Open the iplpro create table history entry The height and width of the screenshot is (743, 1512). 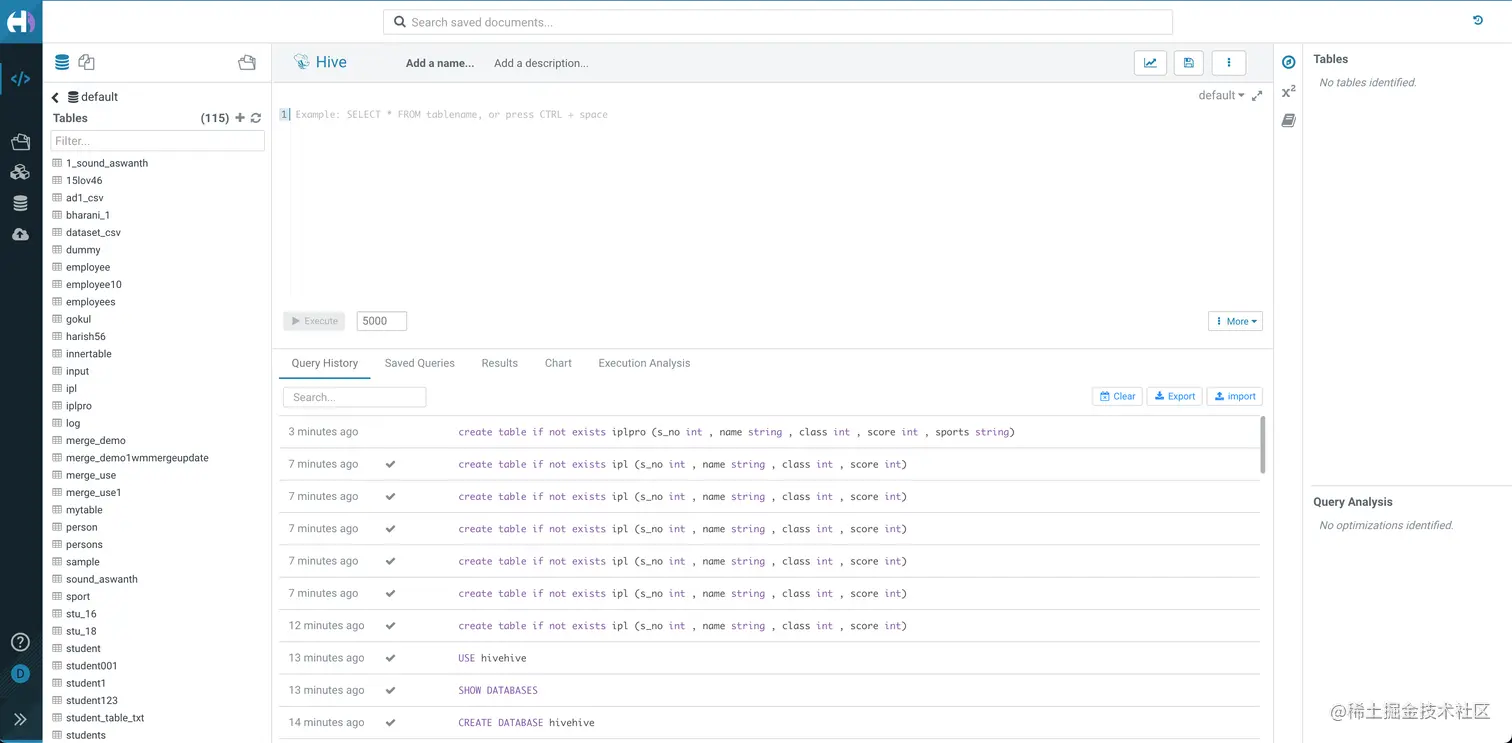pos(769,432)
